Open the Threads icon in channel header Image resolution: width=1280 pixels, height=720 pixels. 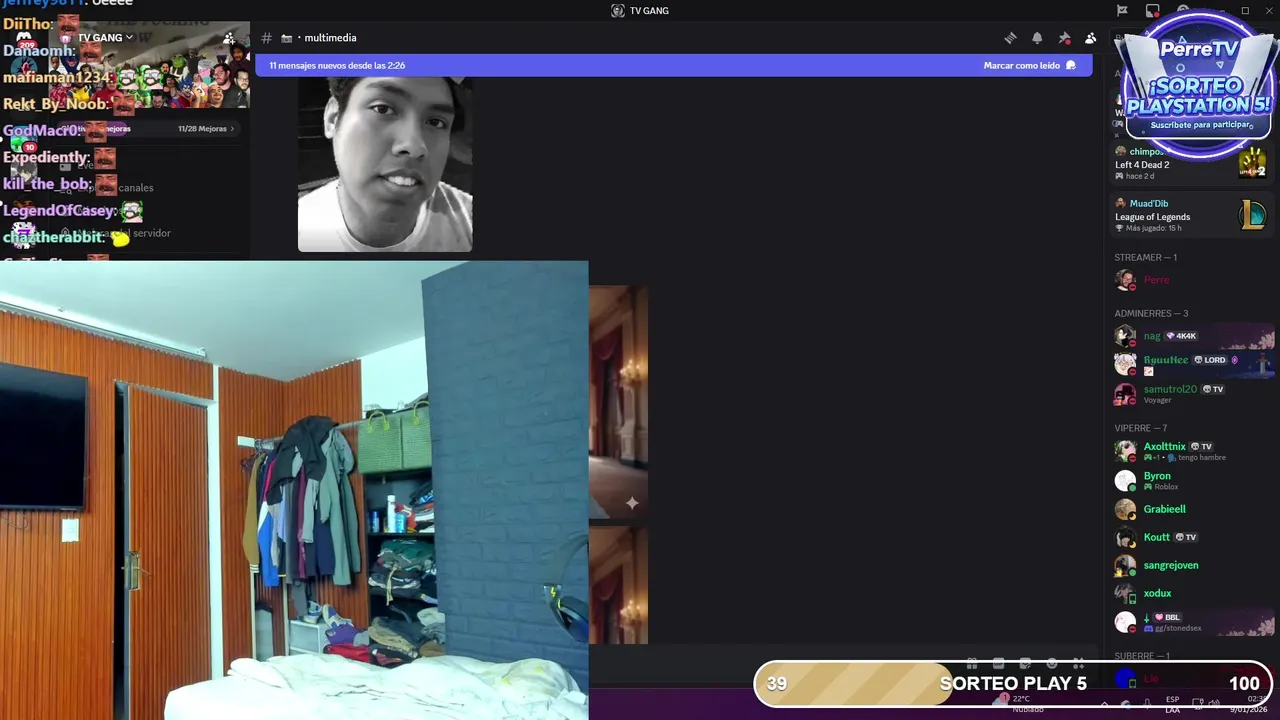[1010, 38]
